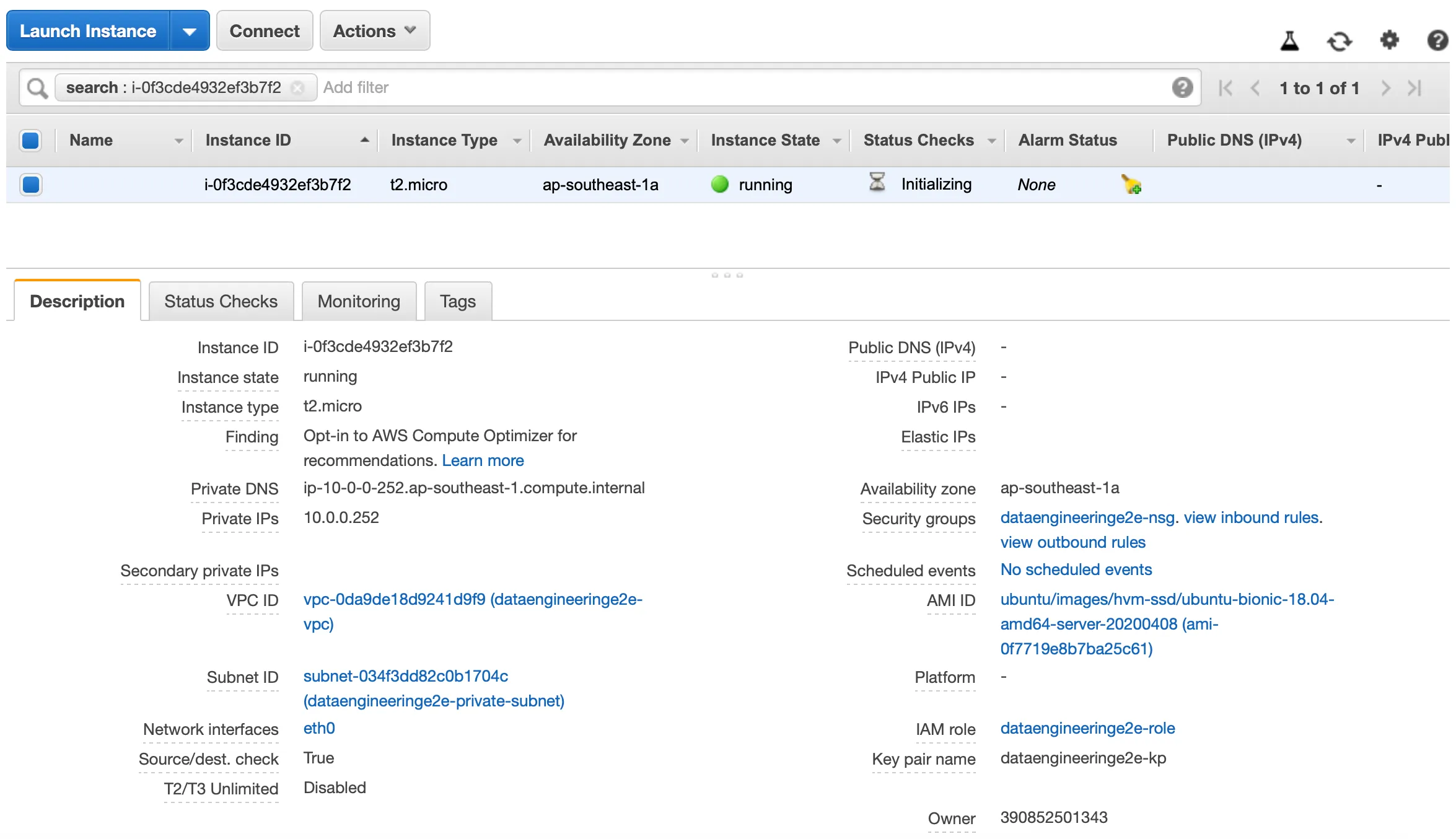Remove the i-0f3cde4932ef3b7f2 search filter
Screen dimensions: 1456x839
[x=298, y=88]
